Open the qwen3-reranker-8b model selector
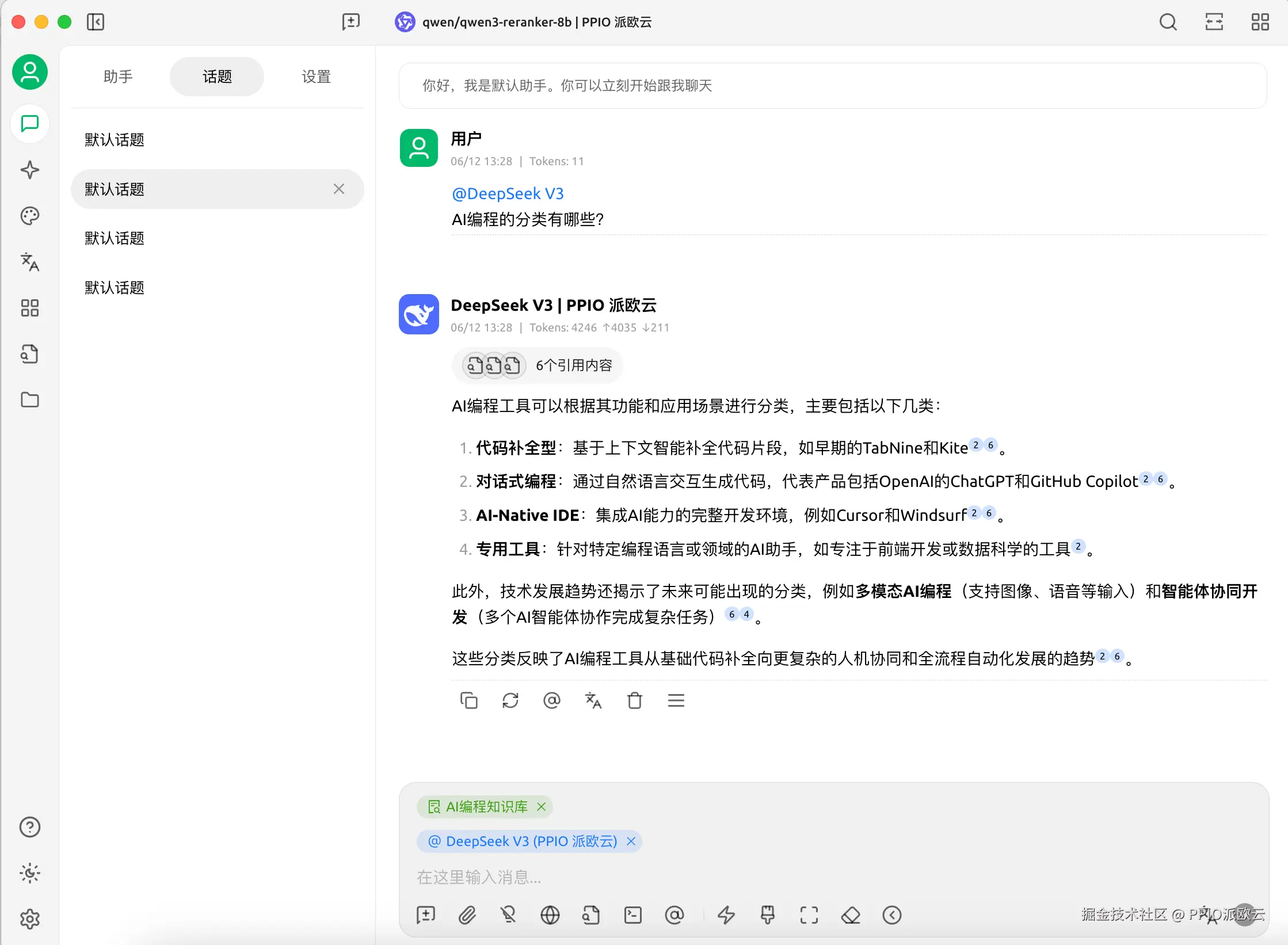1288x945 pixels. click(x=524, y=22)
